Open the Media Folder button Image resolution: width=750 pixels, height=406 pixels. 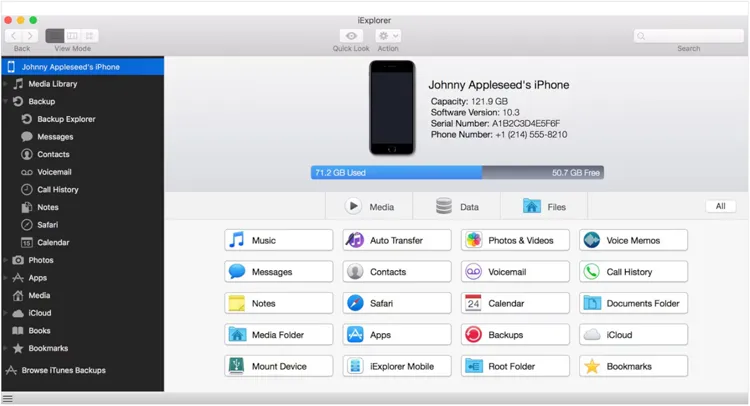[x=278, y=335]
